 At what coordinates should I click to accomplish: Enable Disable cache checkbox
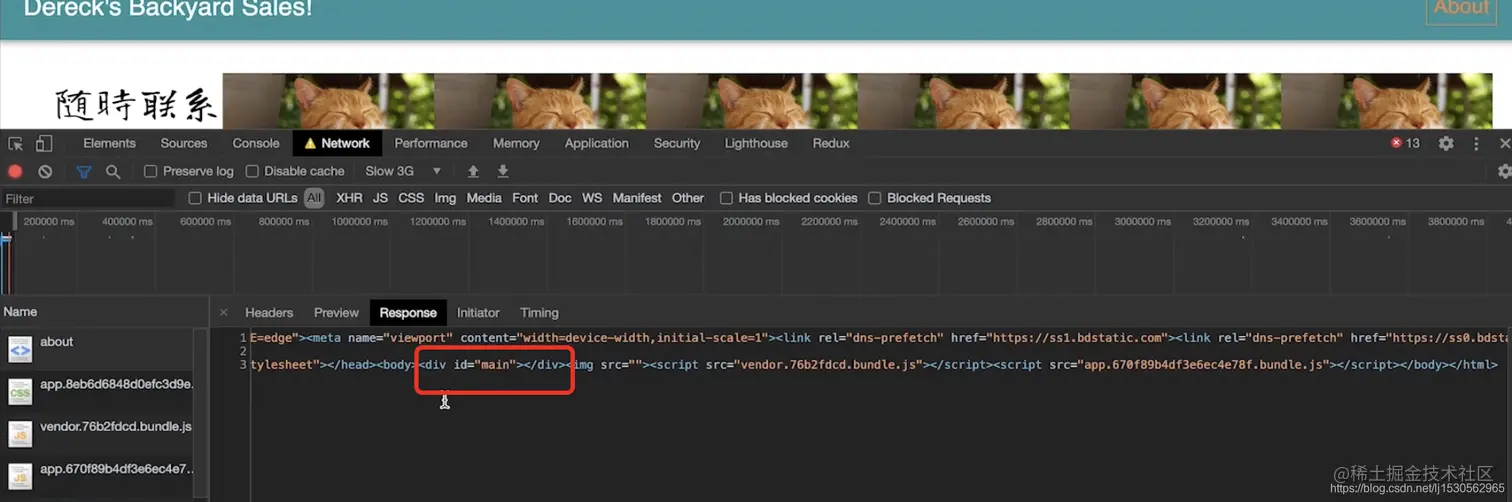[x=252, y=172]
